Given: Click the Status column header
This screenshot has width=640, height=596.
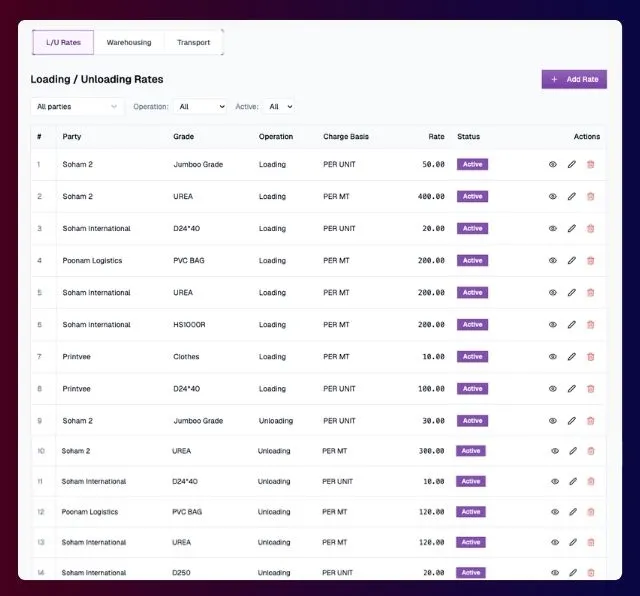Looking at the screenshot, I should pos(468,136).
